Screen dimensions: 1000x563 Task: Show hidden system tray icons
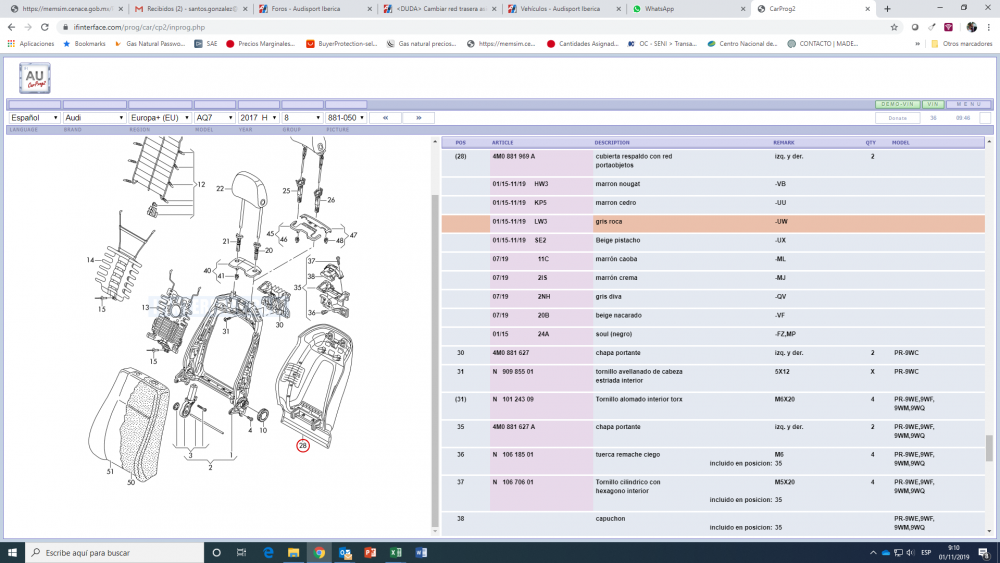[872, 553]
